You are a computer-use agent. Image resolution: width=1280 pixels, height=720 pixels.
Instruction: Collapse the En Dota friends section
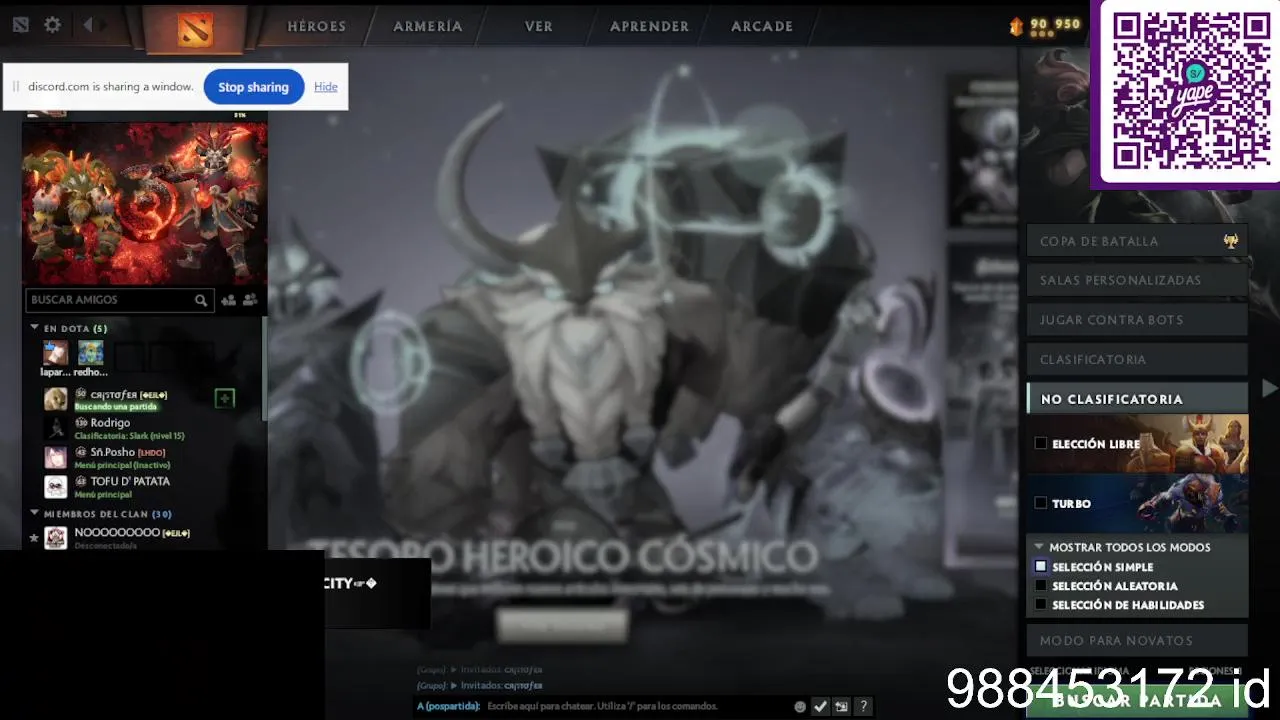34,328
